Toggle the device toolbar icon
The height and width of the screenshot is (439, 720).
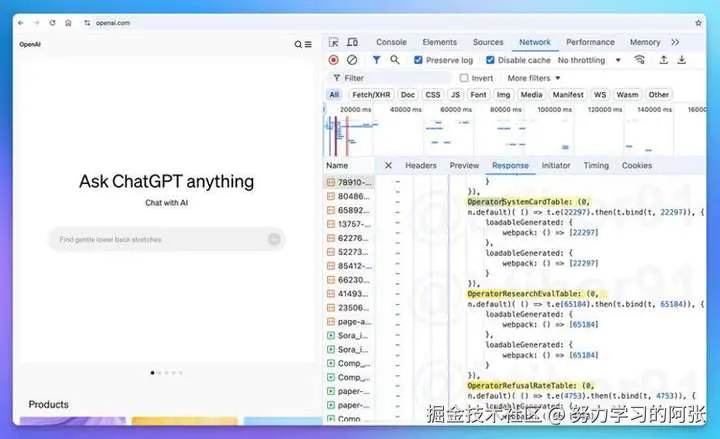352,42
